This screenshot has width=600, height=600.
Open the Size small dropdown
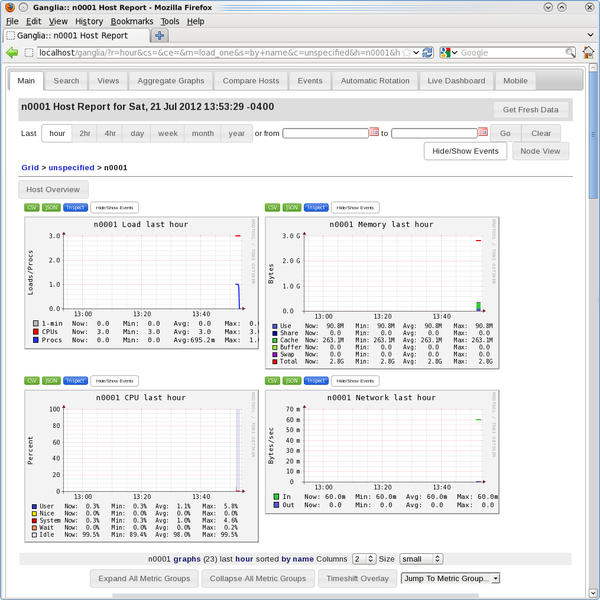click(x=421, y=559)
